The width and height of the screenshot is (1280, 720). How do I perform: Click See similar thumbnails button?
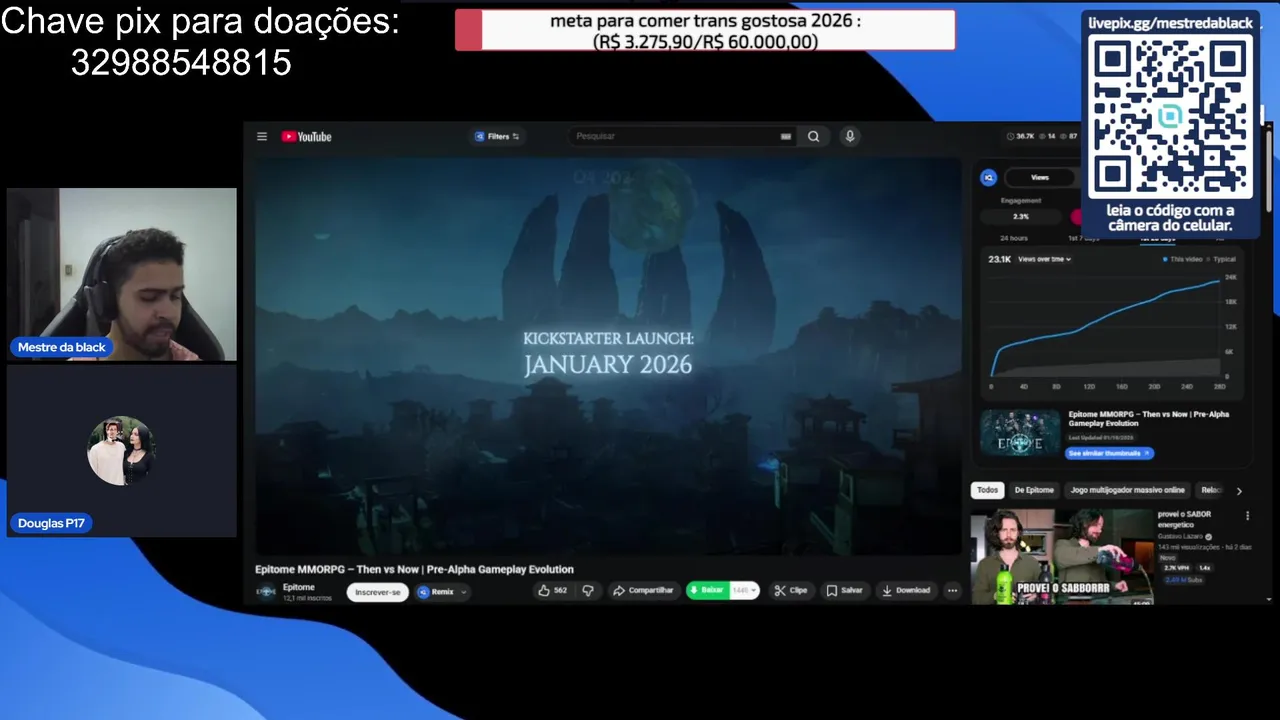tap(1110, 453)
